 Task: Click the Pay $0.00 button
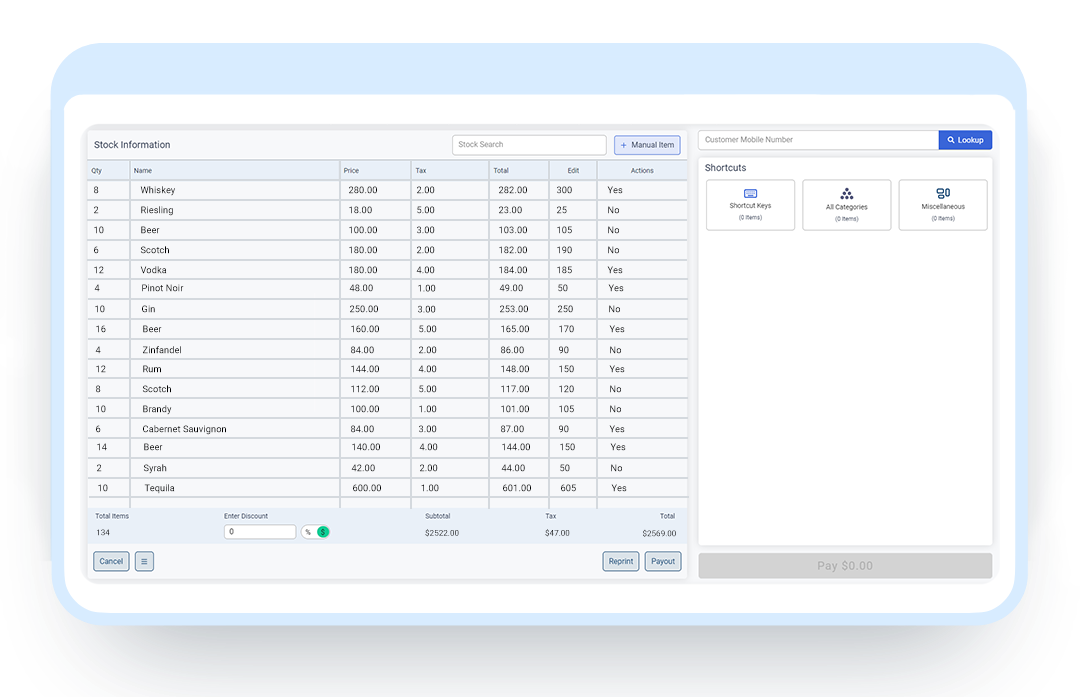coord(845,565)
